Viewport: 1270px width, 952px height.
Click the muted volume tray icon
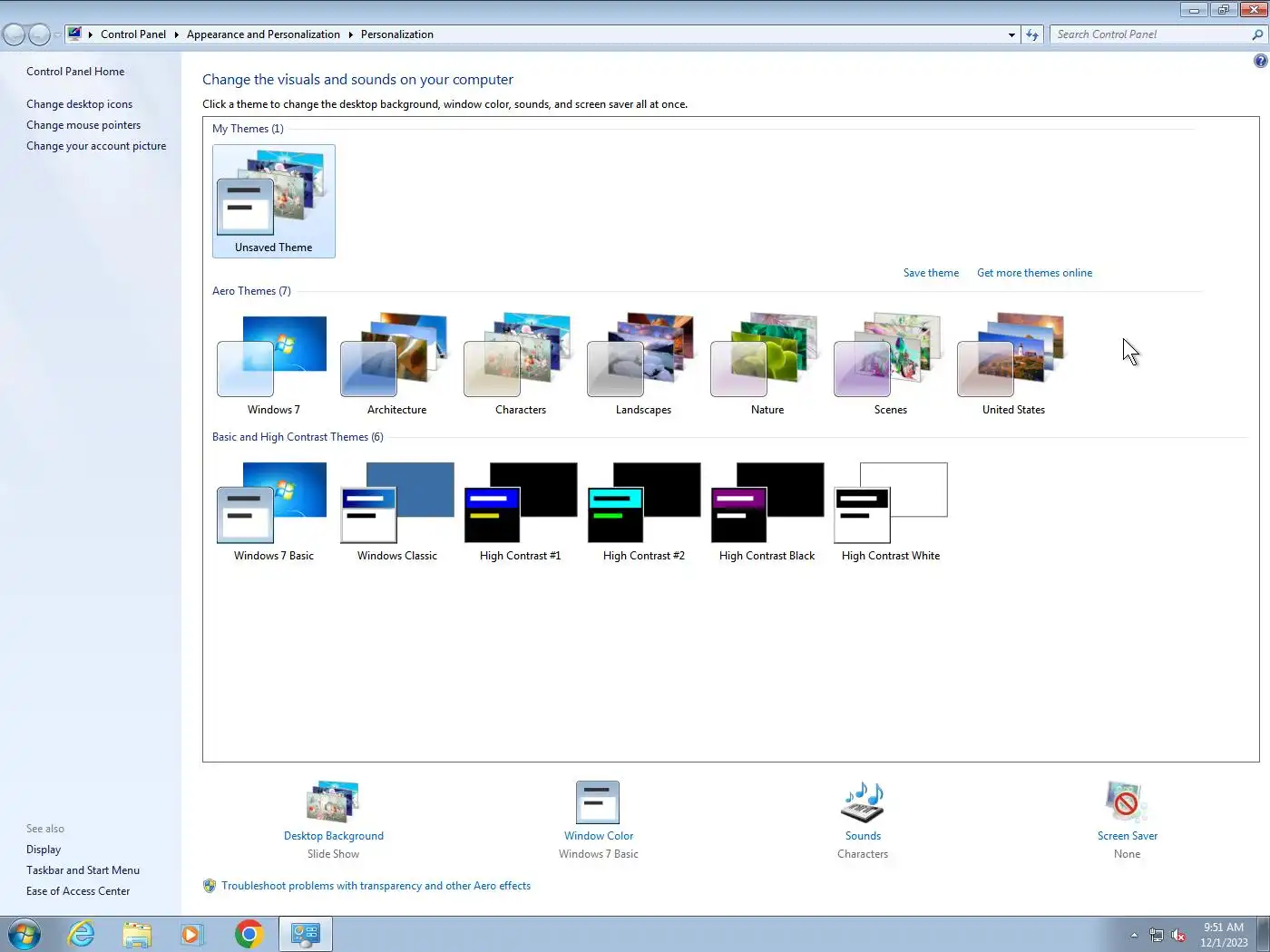tap(1178, 935)
